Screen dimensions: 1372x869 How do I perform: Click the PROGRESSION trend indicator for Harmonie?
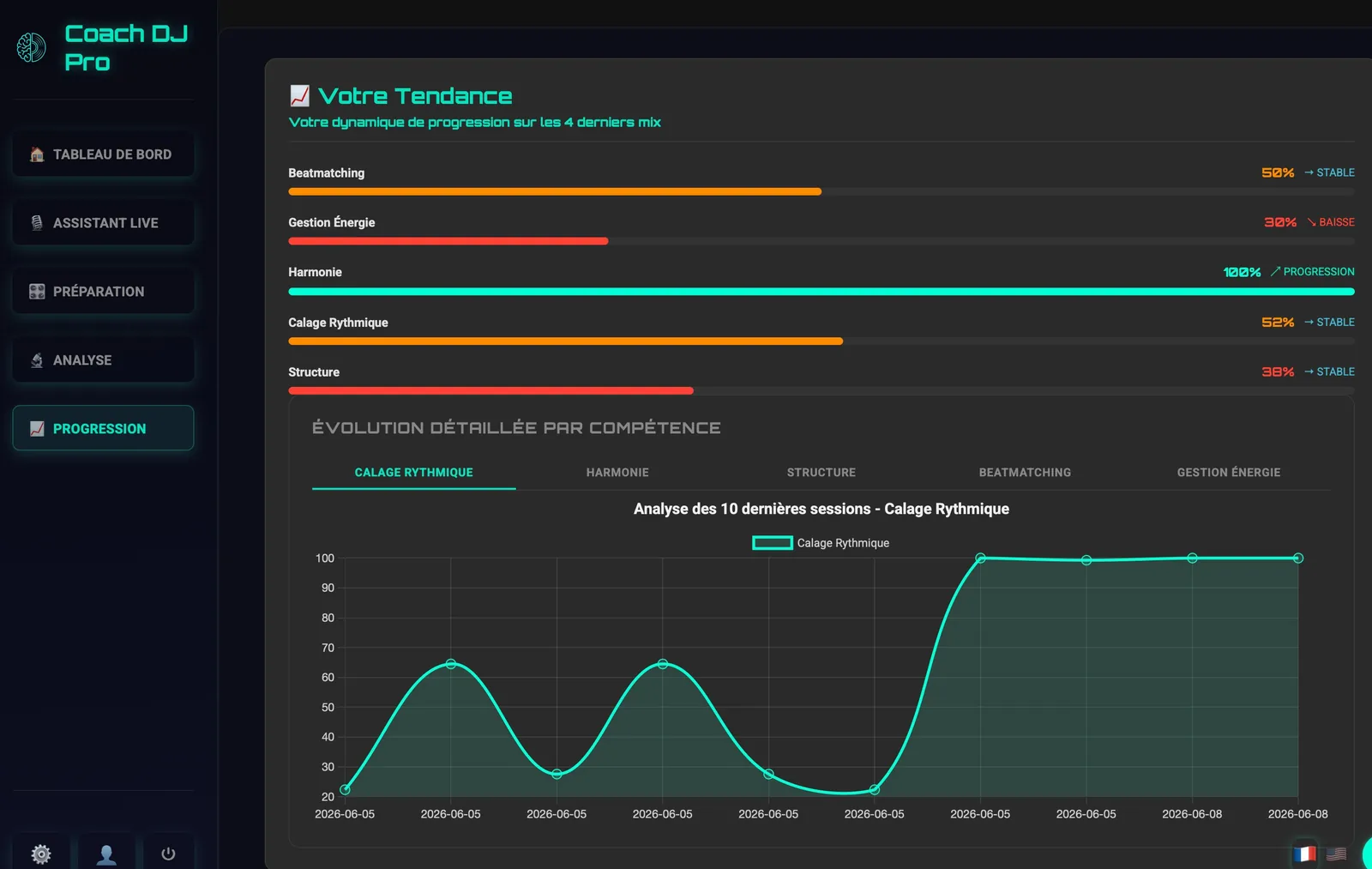click(x=1313, y=272)
